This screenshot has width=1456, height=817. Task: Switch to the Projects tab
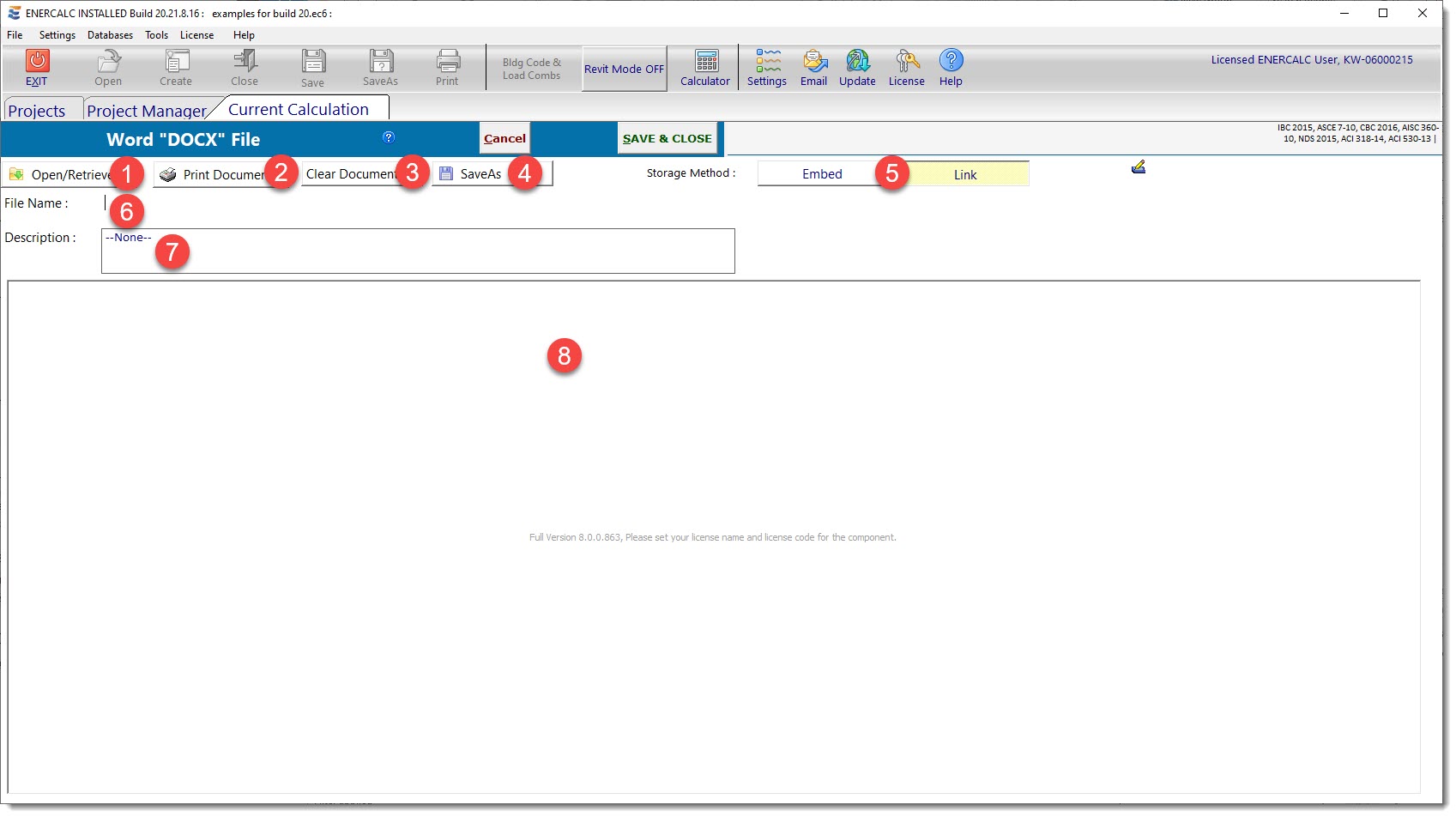[x=37, y=111]
